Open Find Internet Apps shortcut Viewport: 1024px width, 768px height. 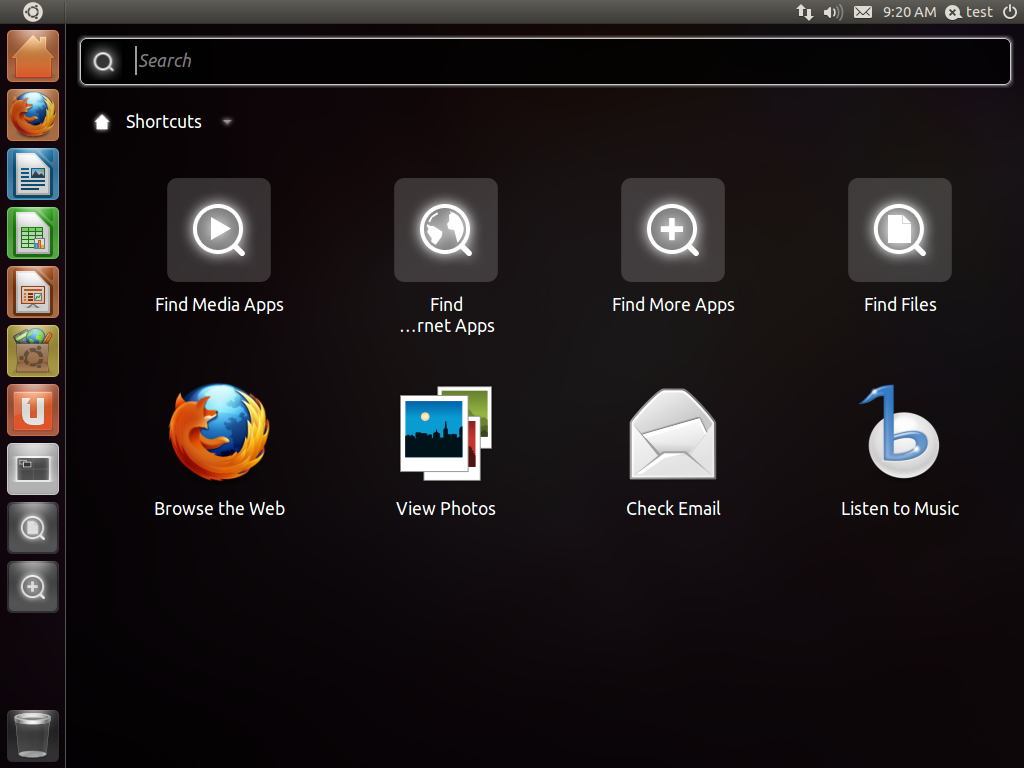[446, 230]
